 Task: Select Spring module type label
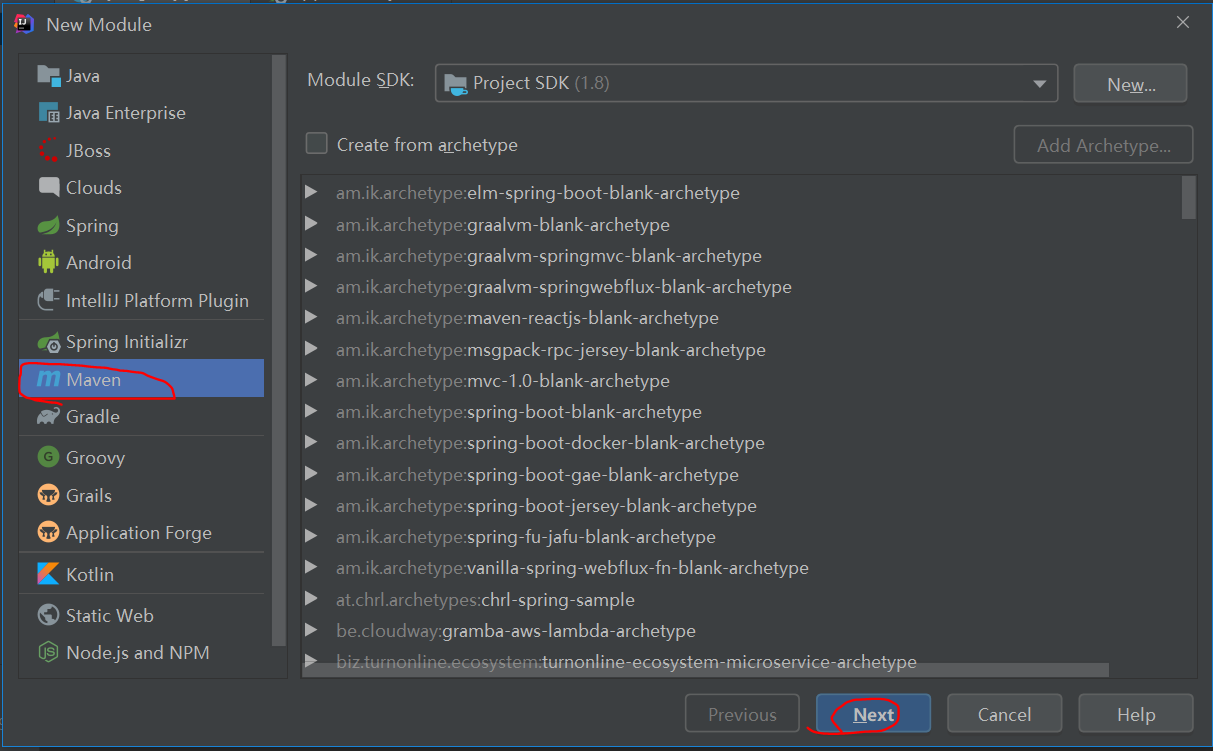click(92, 226)
